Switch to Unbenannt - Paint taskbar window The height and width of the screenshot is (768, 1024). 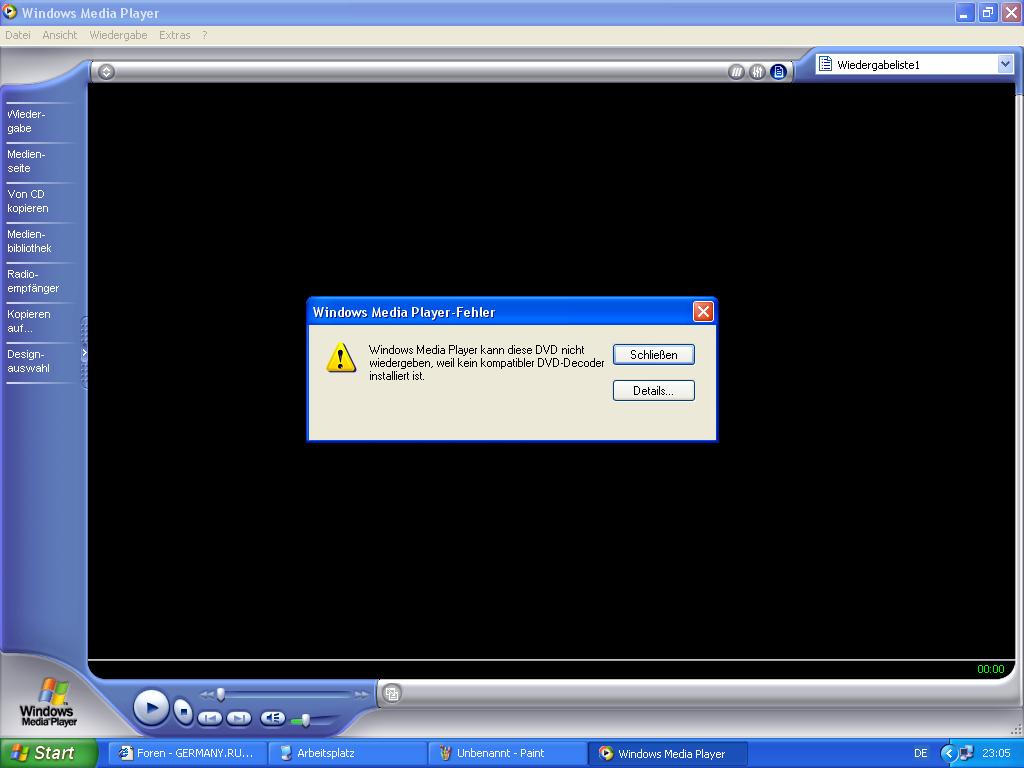click(x=508, y=754)
